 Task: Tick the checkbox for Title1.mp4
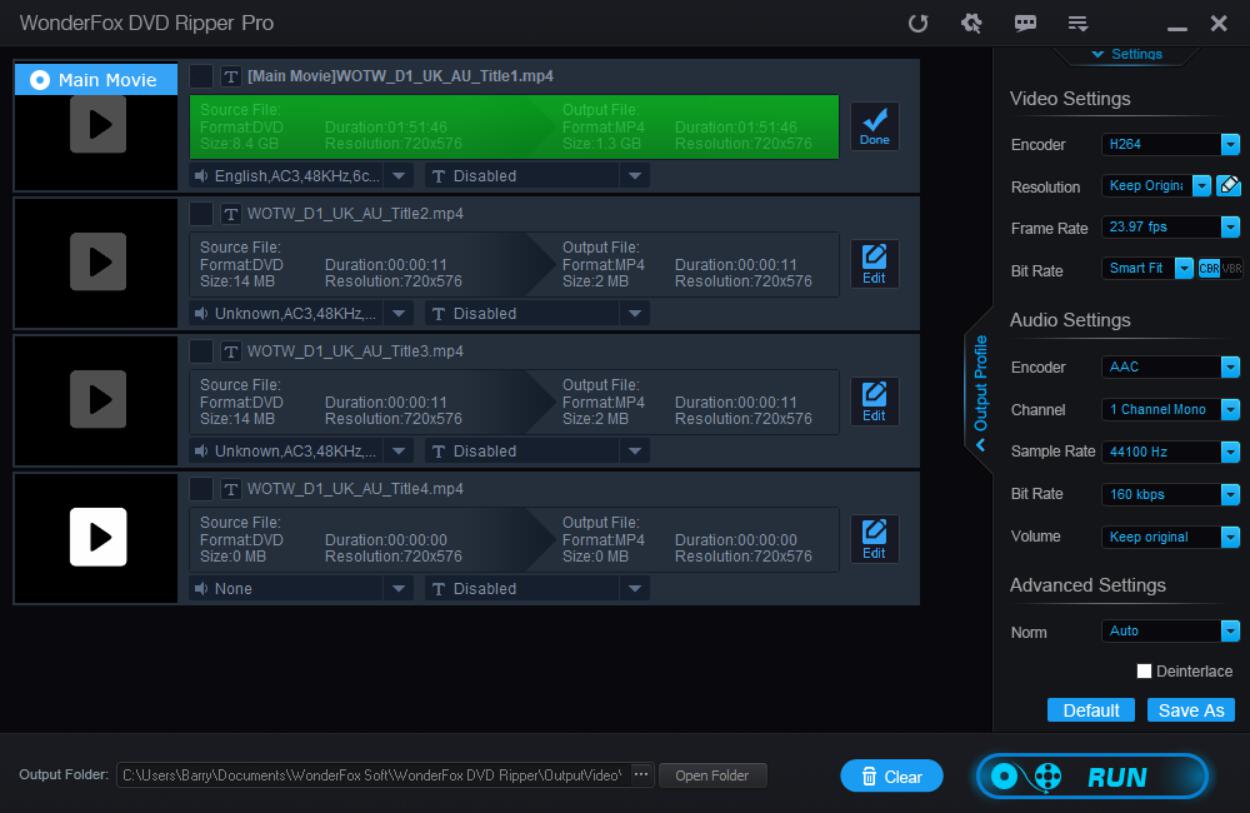point(201,76)
